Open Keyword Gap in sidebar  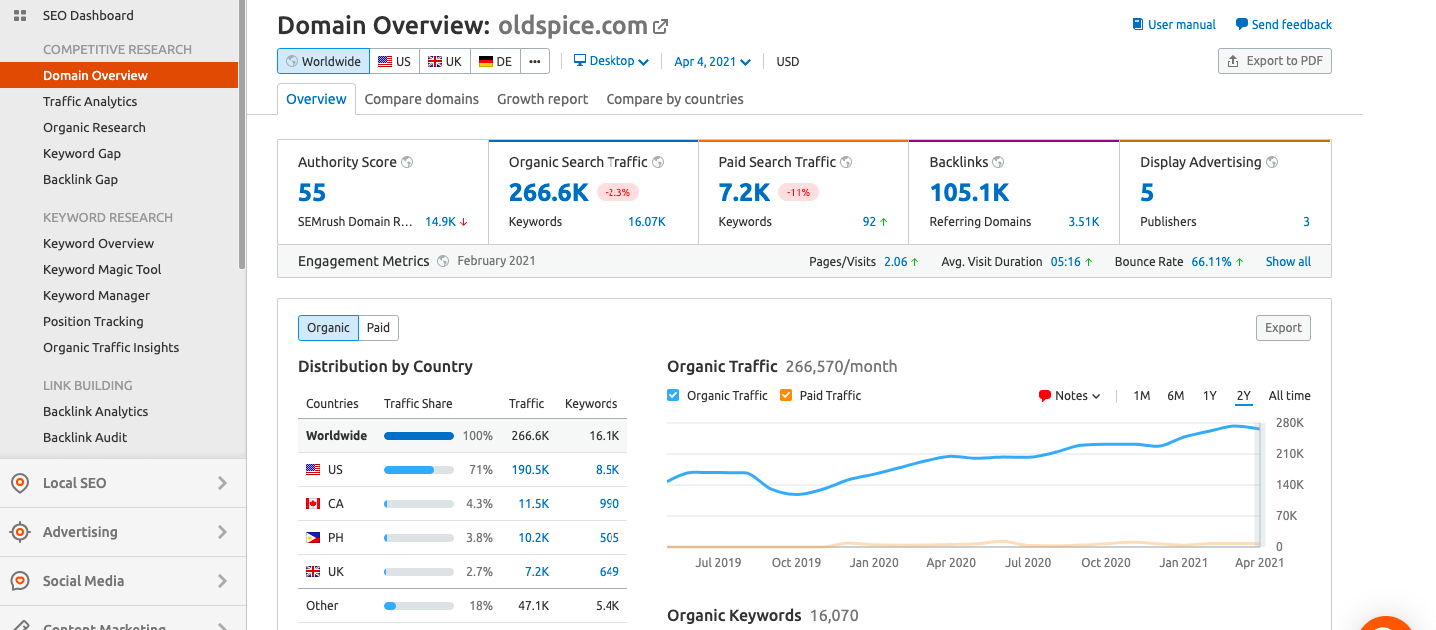tap(82, 153)
